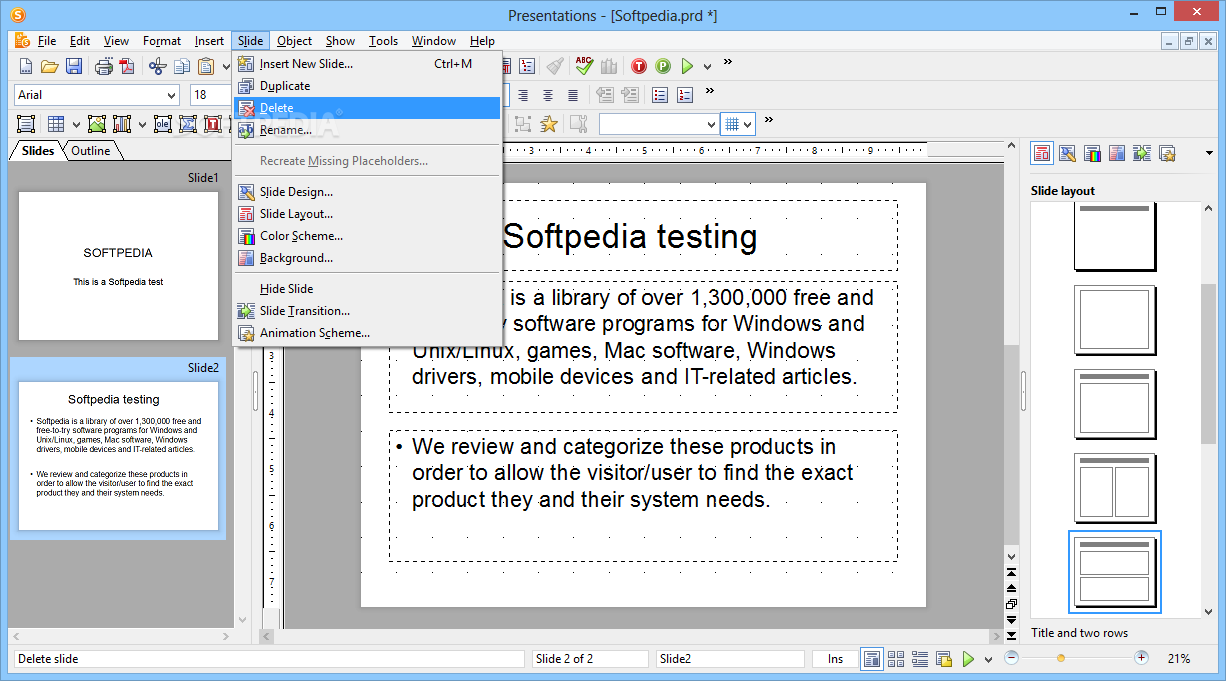The image size is (1226, 681).
Task: Click the yellow star animation icon
Action: click(549, 123)
